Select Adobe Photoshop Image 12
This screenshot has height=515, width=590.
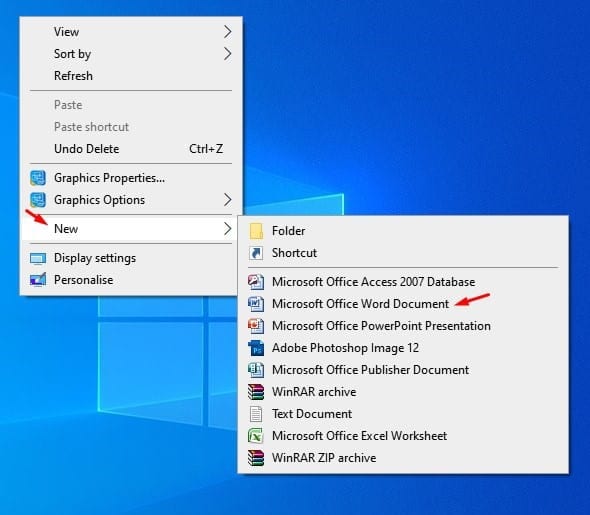[x=403, y=348]
